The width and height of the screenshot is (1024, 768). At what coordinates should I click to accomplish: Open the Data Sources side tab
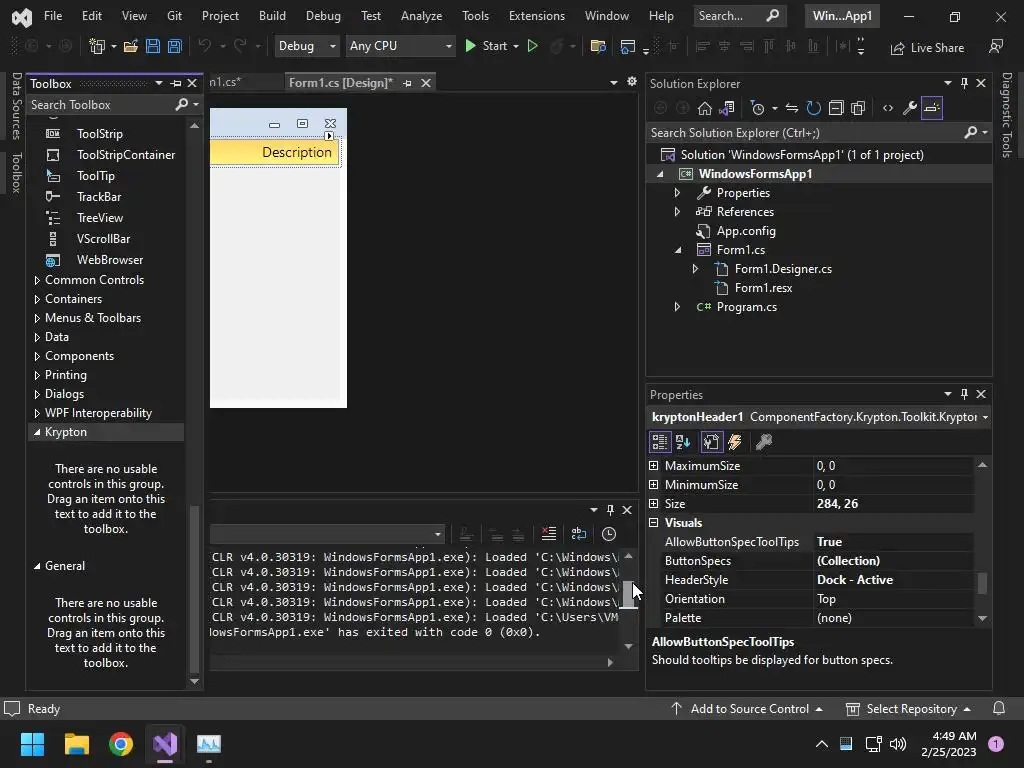[x=17, y=106]
